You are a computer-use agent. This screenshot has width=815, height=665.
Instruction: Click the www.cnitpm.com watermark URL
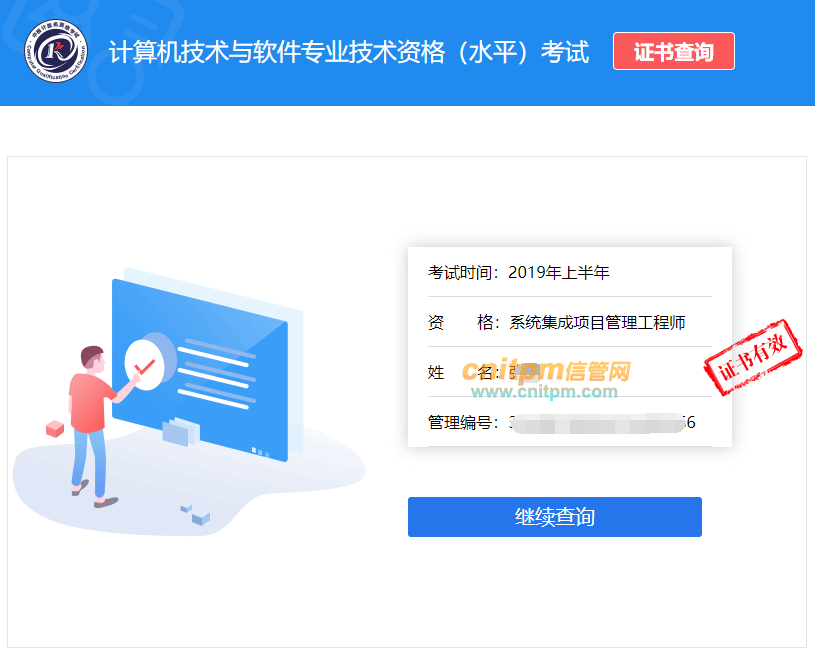pos(544,391)
